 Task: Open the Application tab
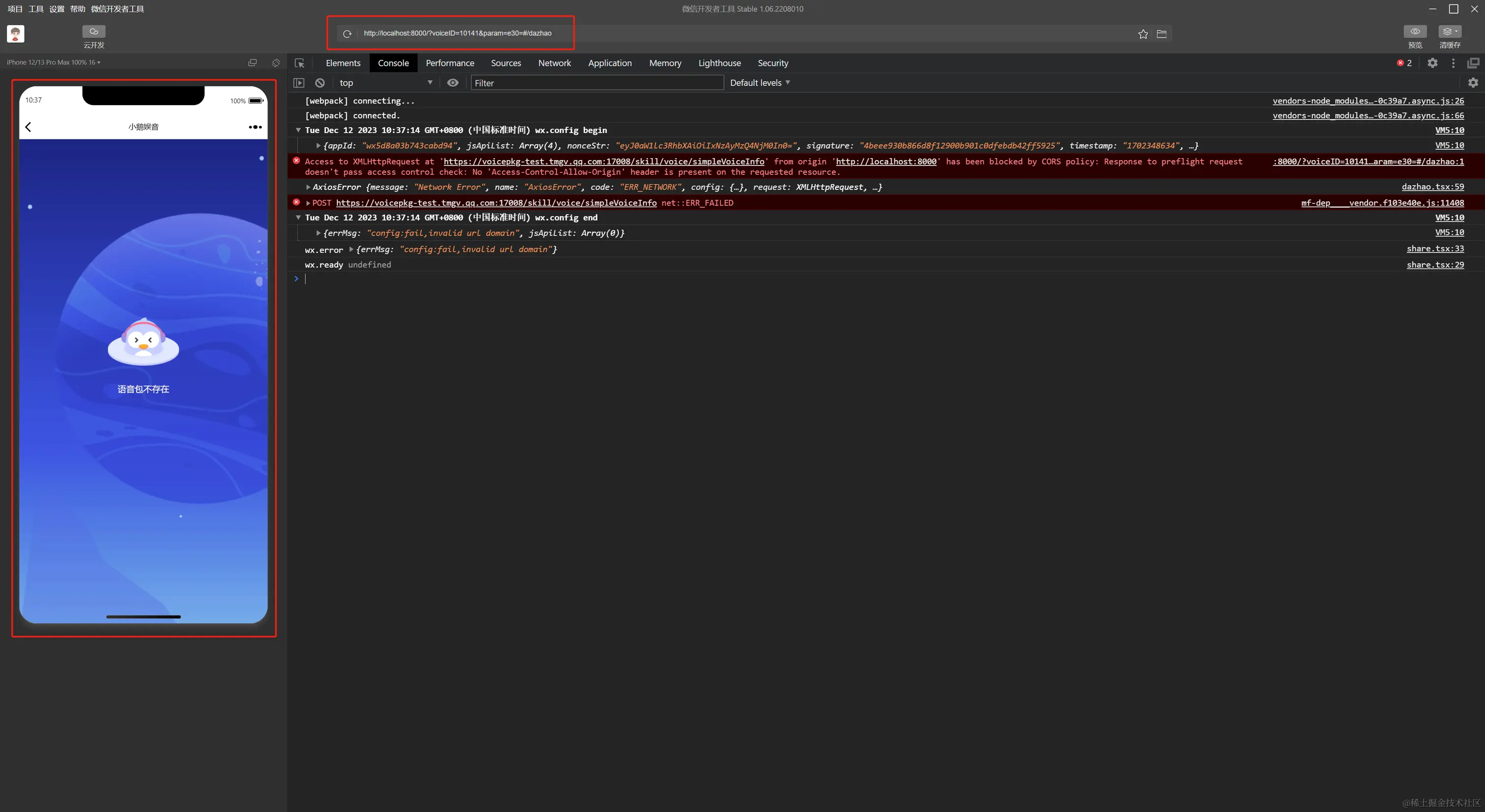pos(609,63)
